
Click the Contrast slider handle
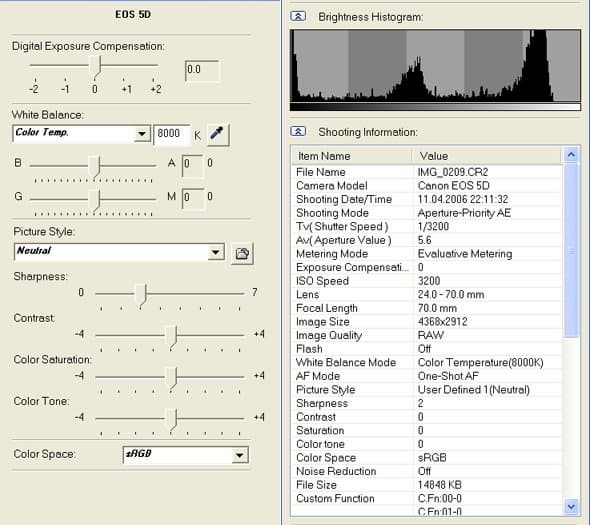point(171,336)
